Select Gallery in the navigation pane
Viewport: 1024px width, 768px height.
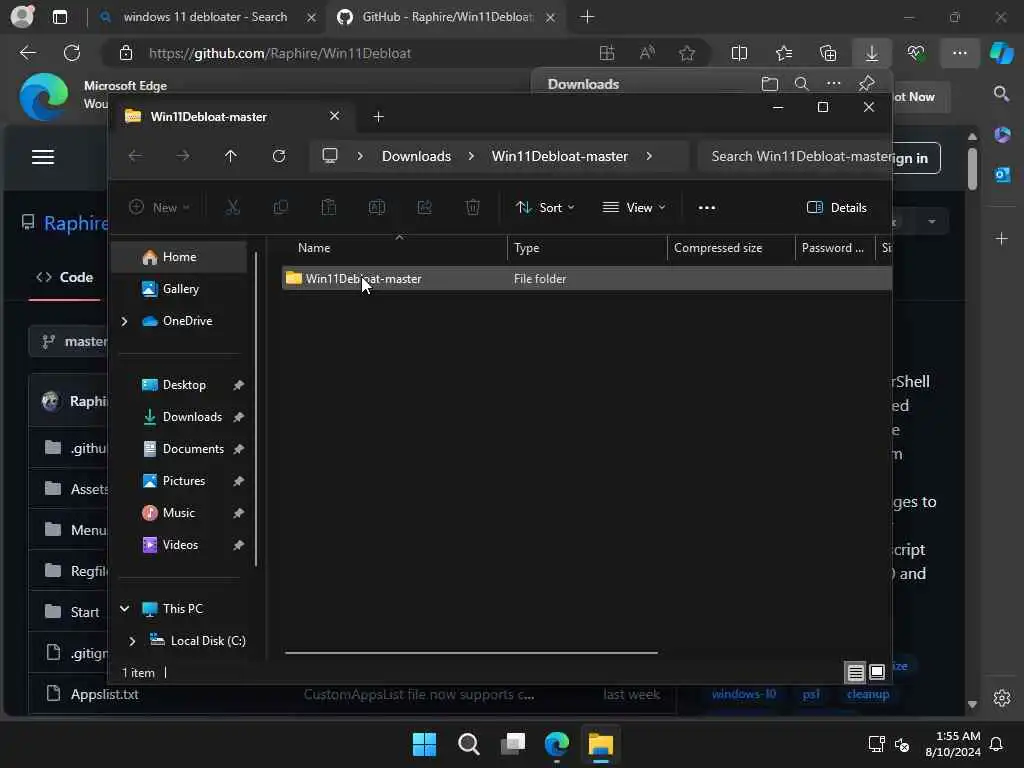point(180,289)
